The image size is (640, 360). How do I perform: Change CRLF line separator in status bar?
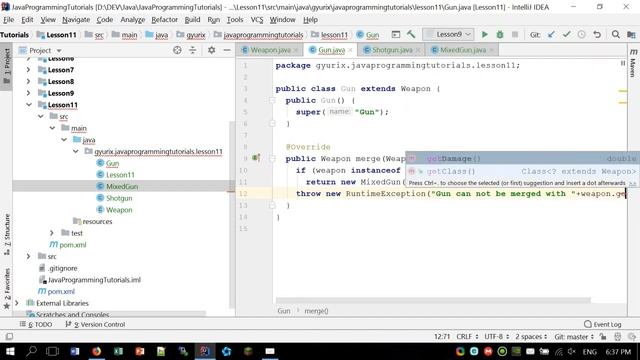point(467,337)
